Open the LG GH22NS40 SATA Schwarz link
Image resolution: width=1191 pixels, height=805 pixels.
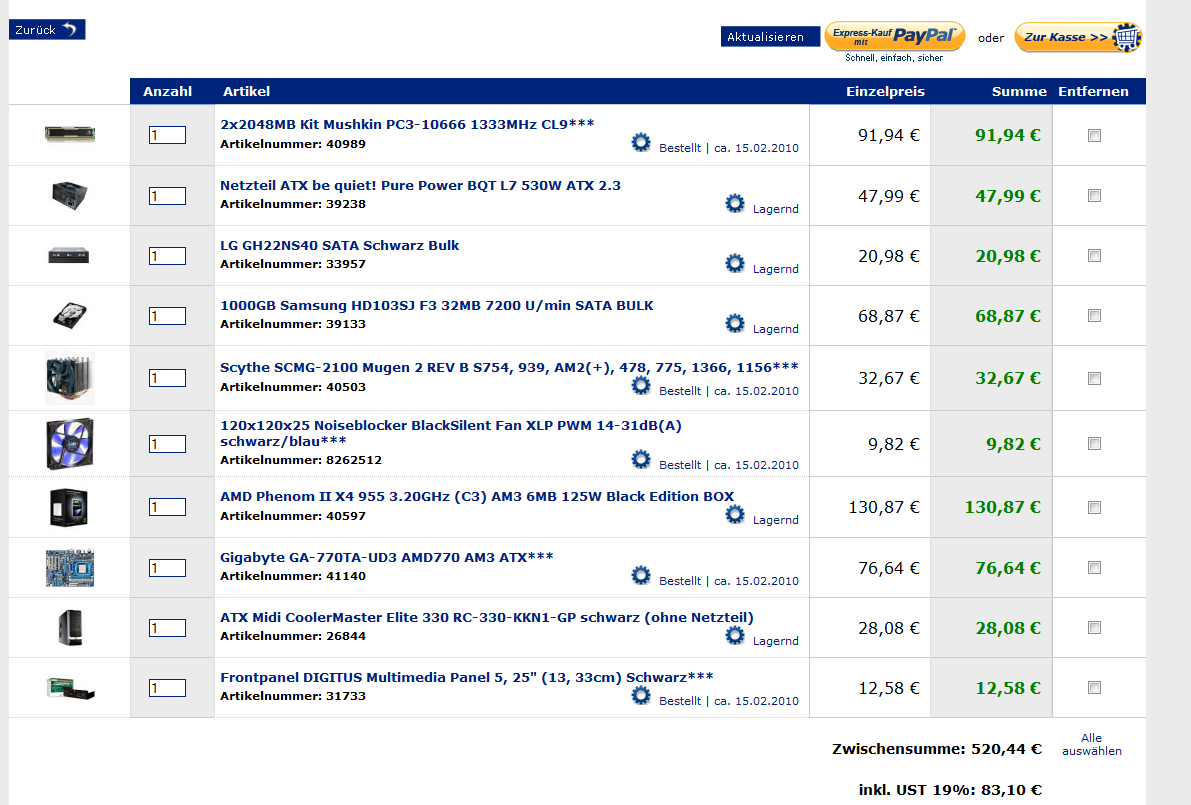[340, 245]
